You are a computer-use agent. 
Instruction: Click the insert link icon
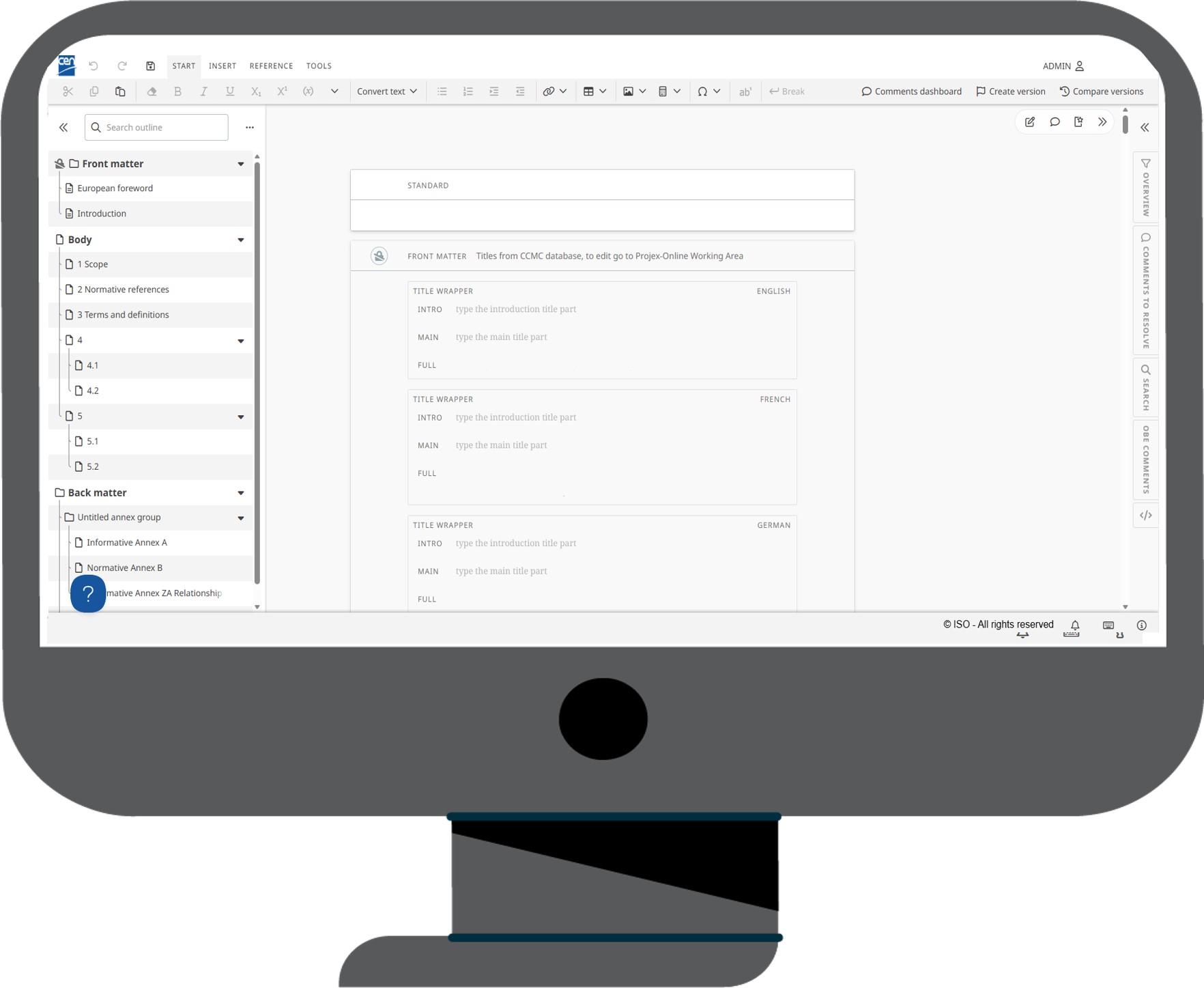click(548, 91)
